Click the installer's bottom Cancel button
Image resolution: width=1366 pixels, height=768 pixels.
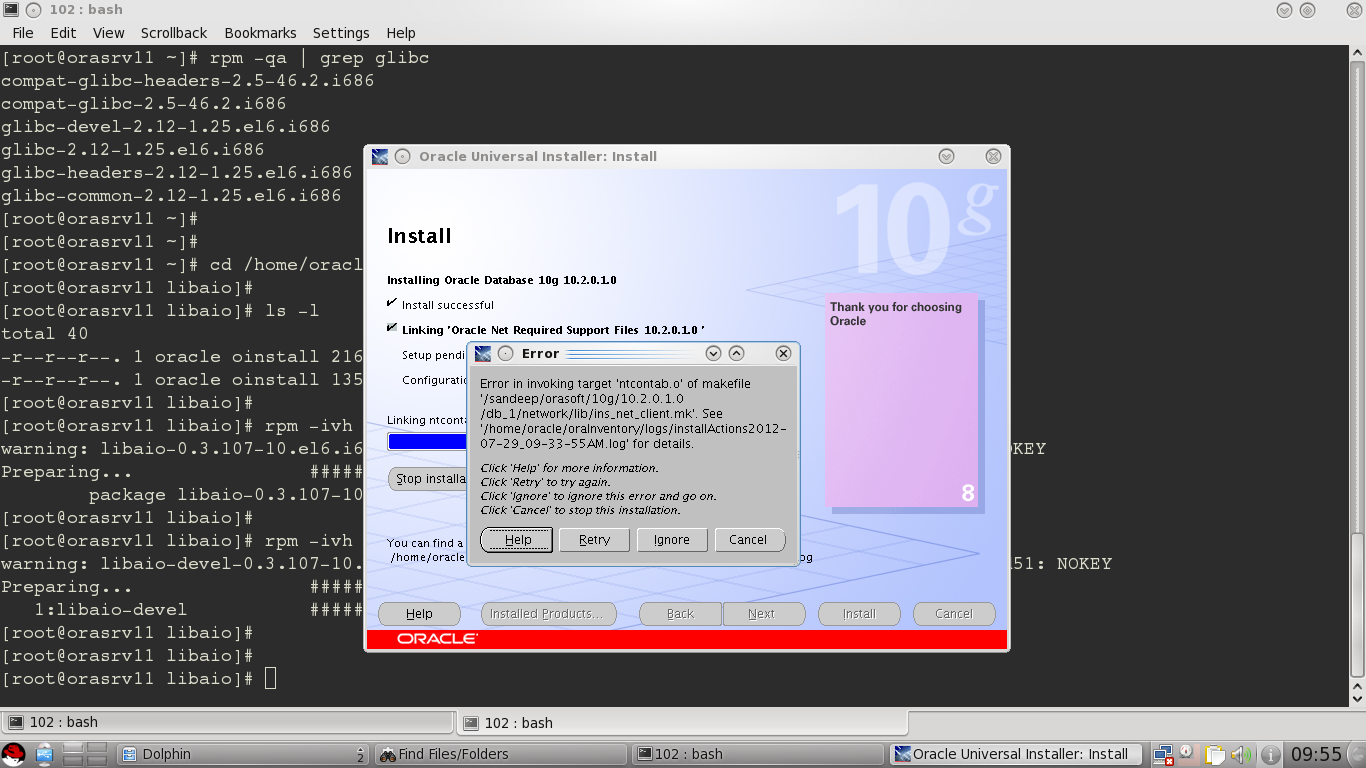[x=953, y=614]
